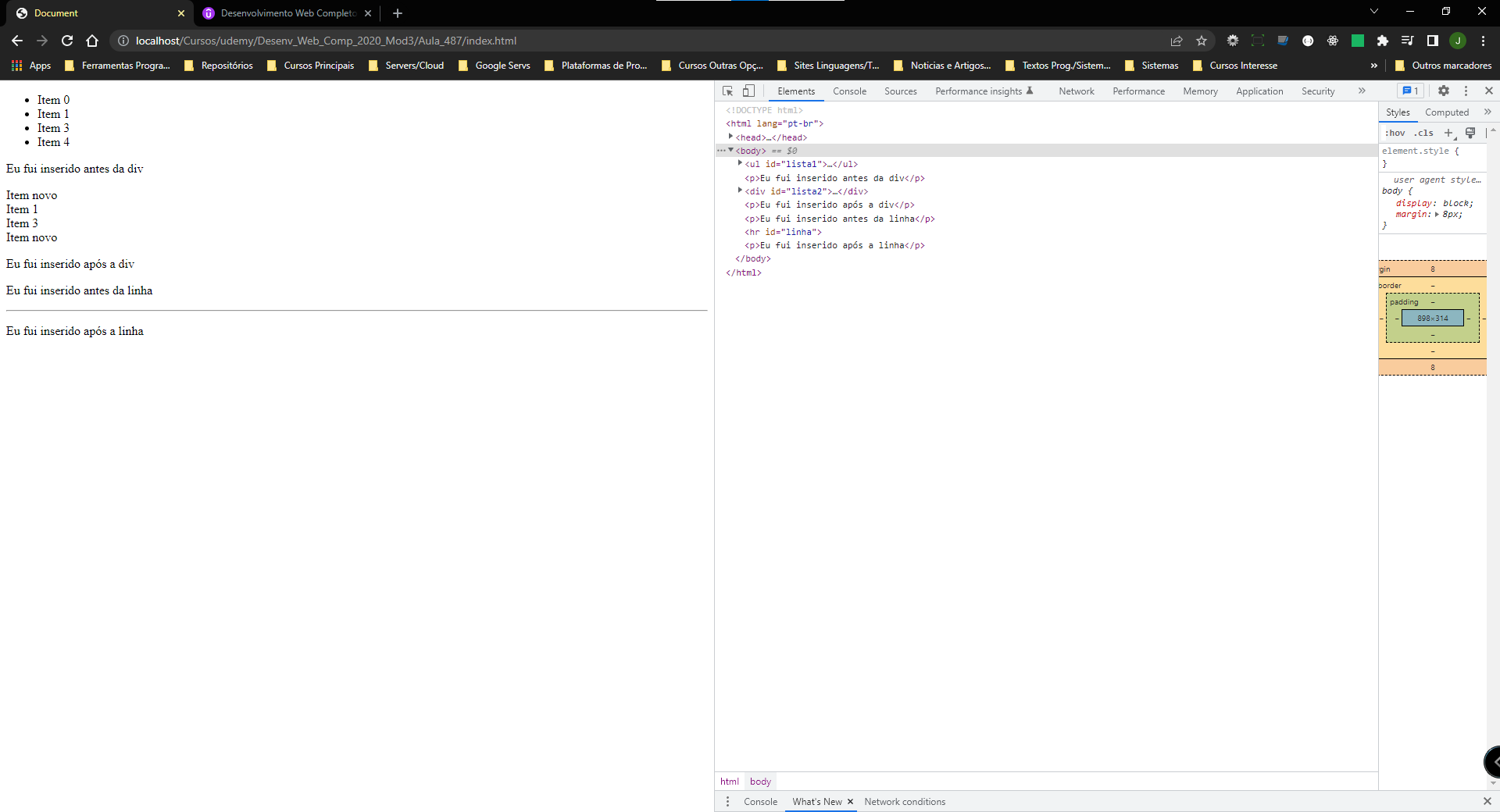Toggle the device toolbar icon

(748, 91)
